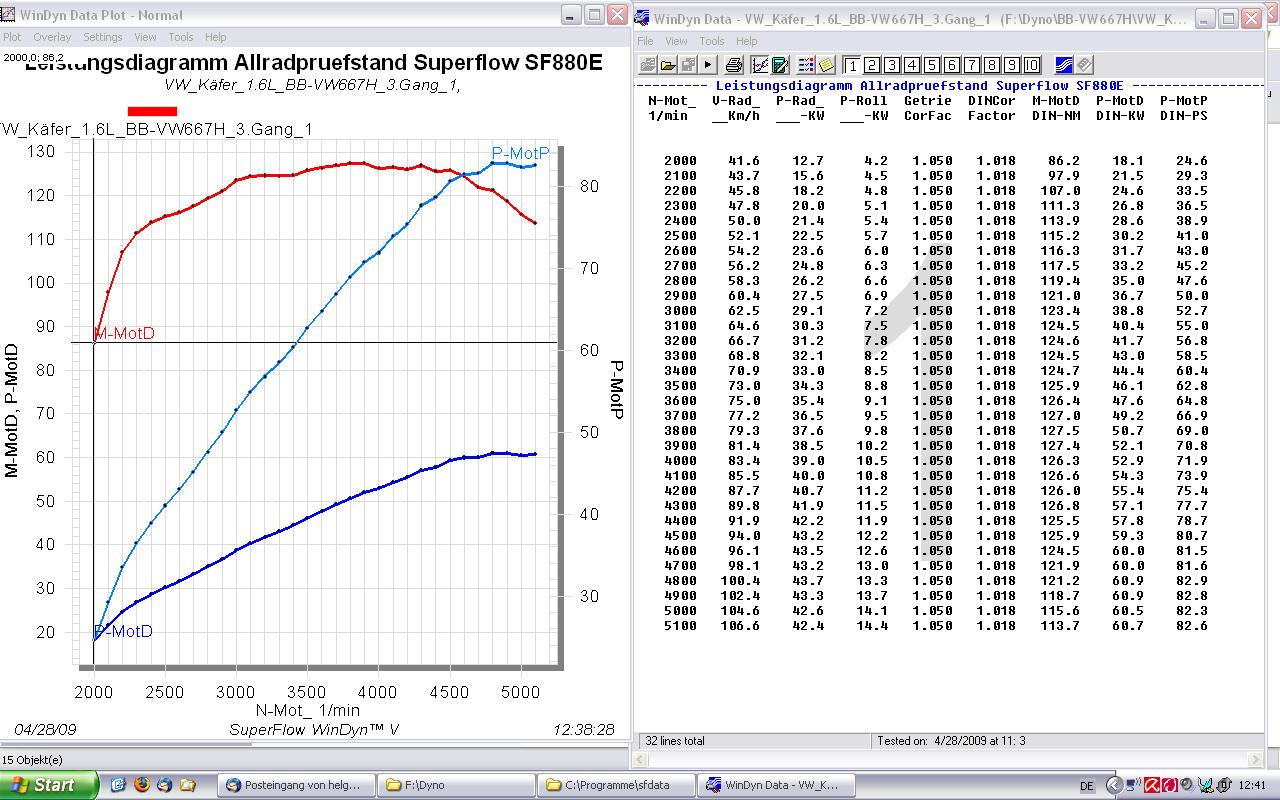
Task: Click the printer icon in WinDyn Data
Action: (734, 65)
